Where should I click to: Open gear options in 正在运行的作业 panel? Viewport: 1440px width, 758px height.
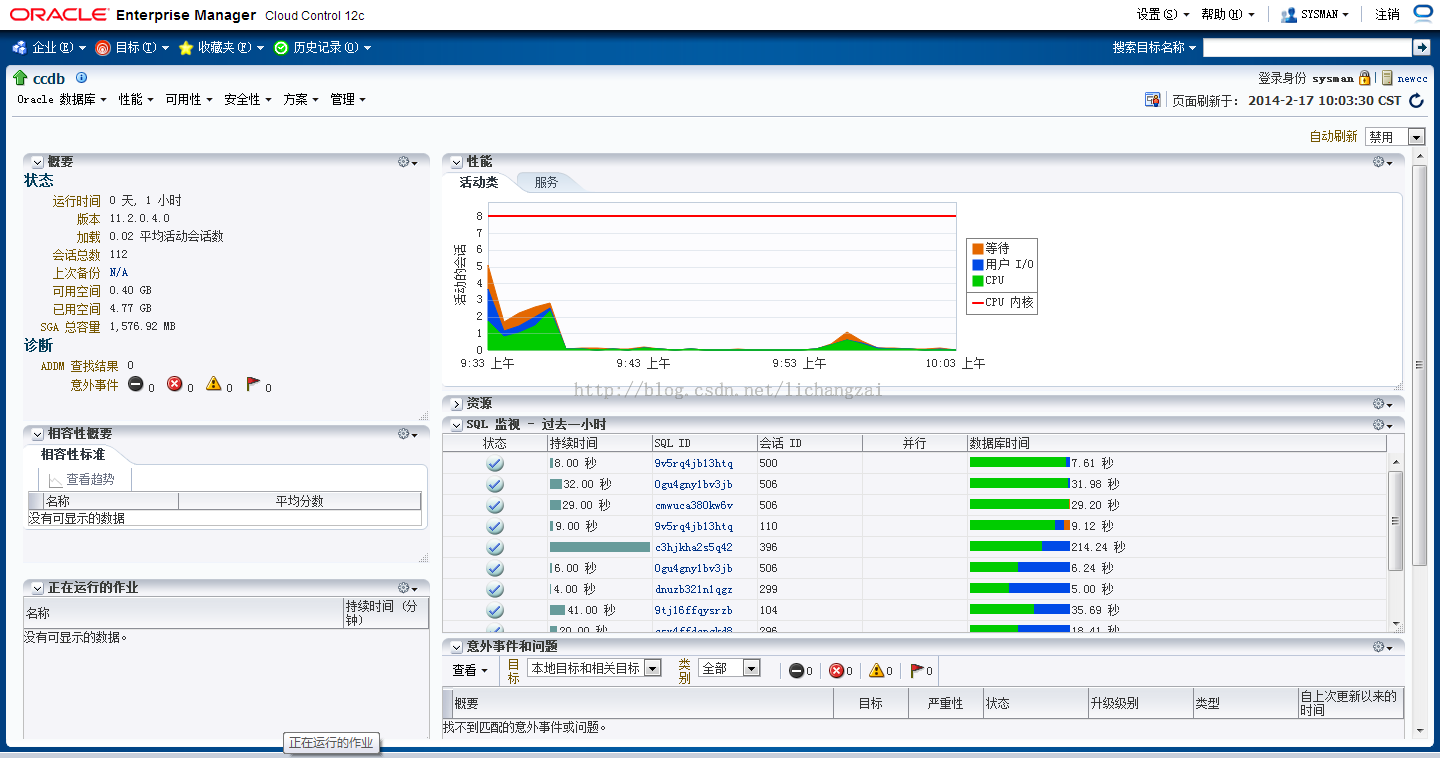coord(407,588)
